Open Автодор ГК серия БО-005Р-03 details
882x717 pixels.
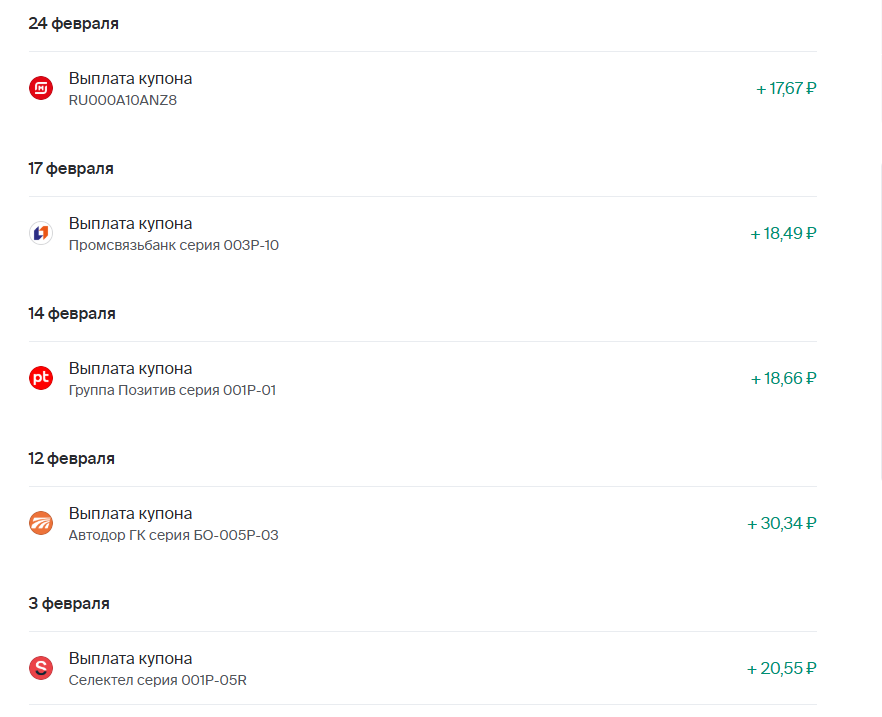[x=173, y=535]
